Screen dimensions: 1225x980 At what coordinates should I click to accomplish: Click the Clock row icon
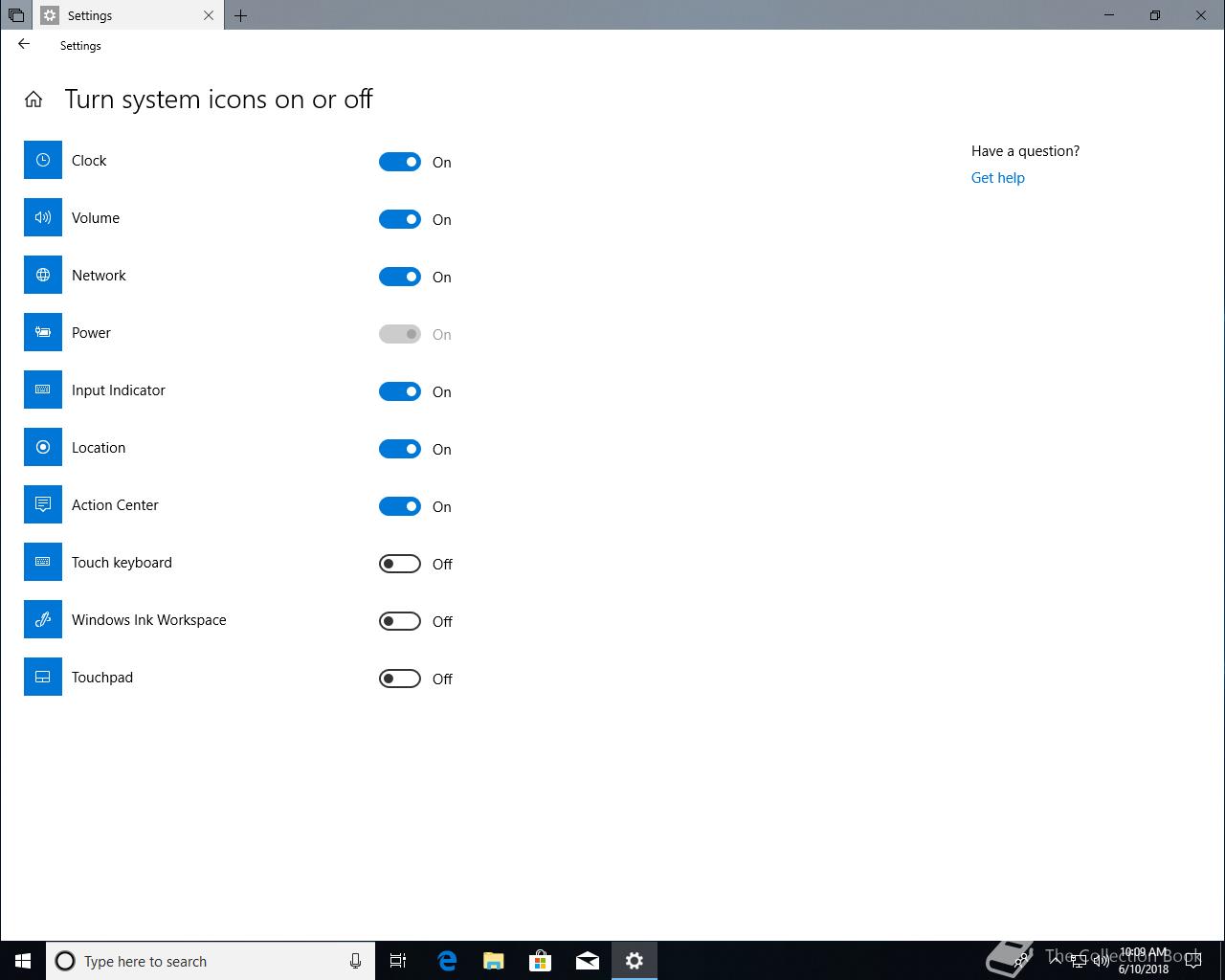click(x=43, y=161)
